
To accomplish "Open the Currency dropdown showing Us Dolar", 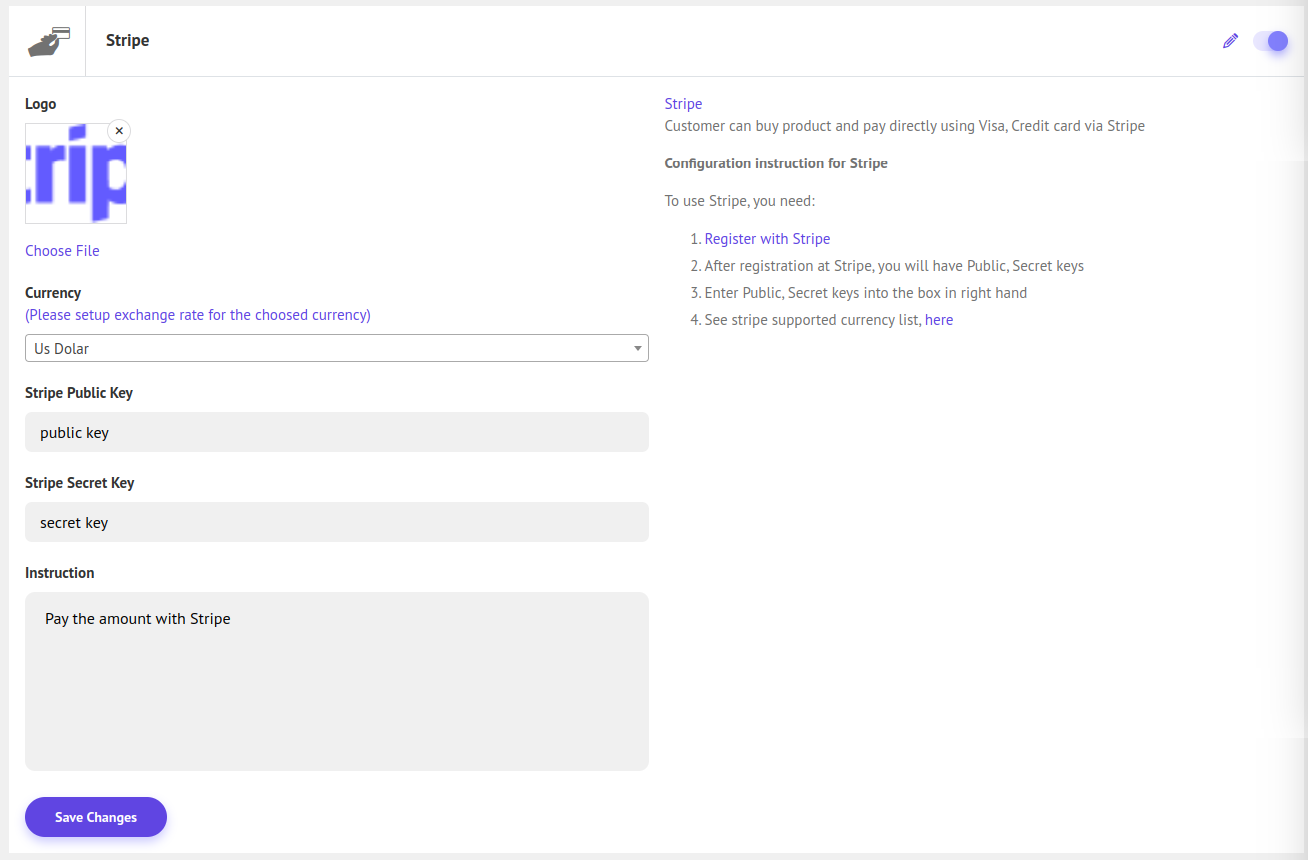I will pyautogui.click(x=336, y=348).
